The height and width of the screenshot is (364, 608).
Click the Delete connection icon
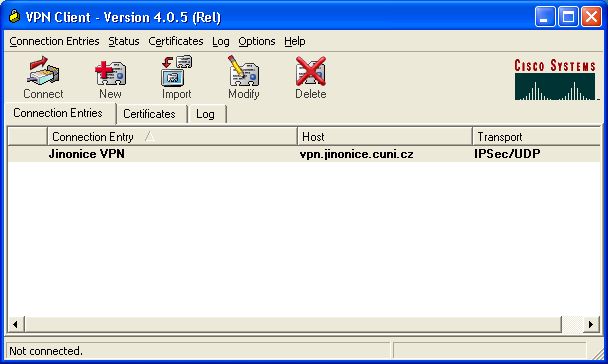(311, 78)
